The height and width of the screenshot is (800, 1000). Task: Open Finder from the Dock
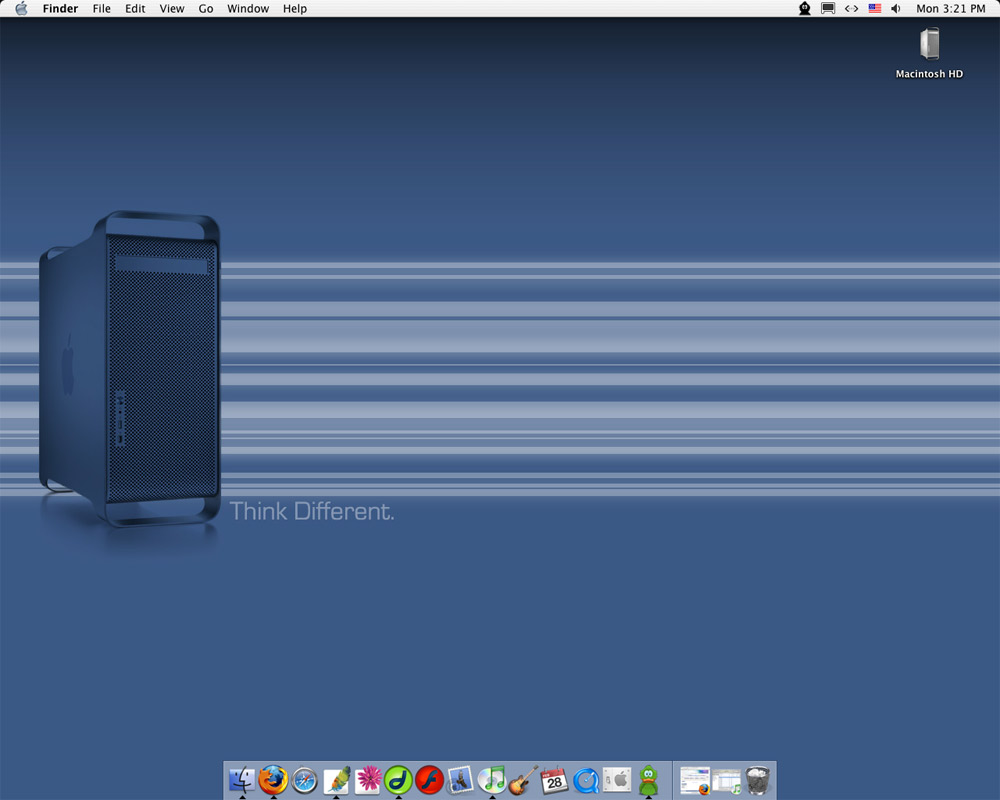(242, 780)
